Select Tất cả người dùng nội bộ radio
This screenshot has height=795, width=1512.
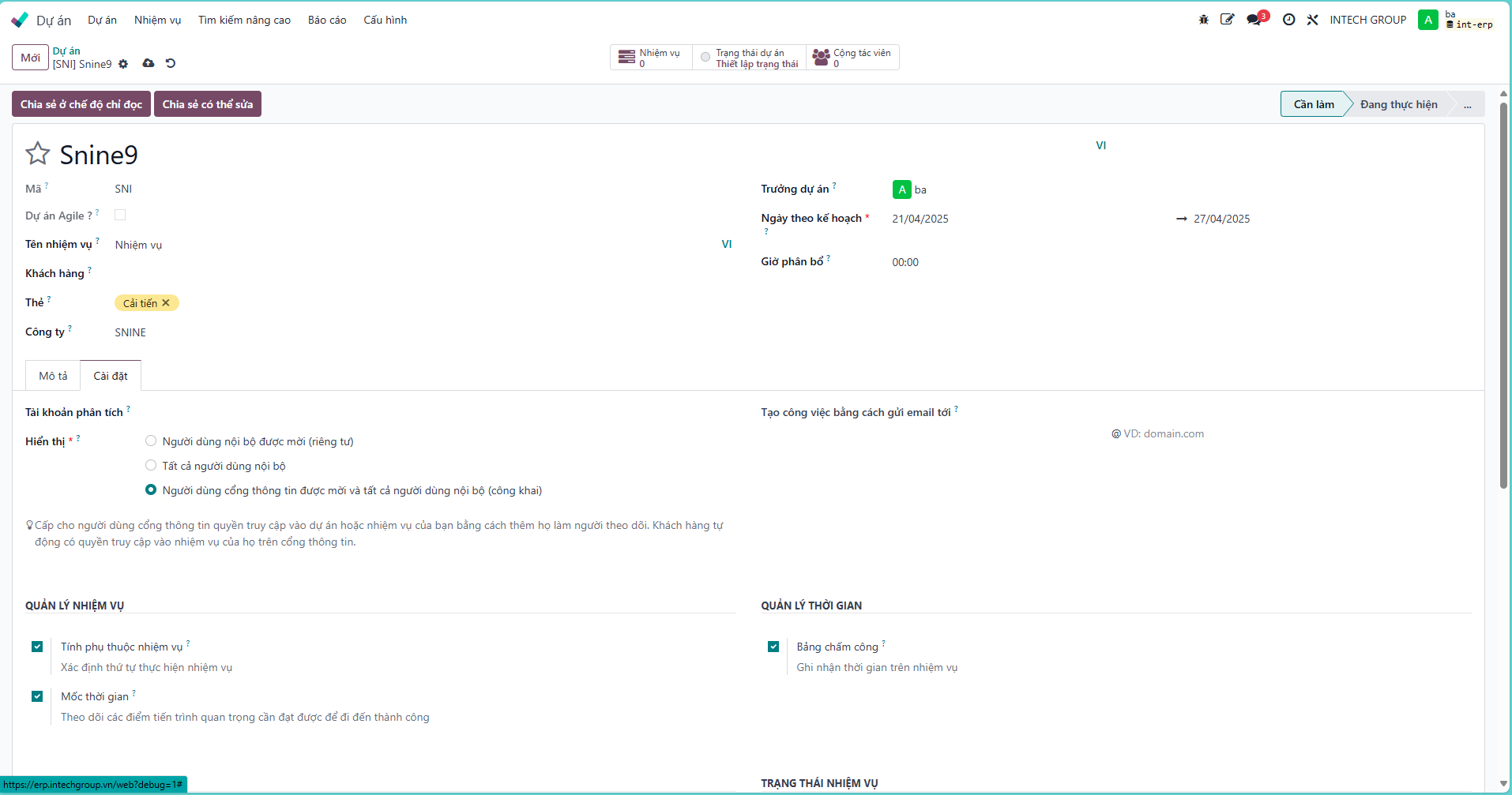(x=151, y=465)
